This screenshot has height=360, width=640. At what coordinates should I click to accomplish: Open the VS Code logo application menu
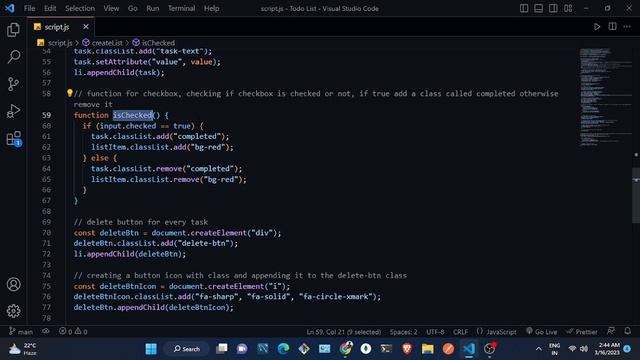coord(9,8)
